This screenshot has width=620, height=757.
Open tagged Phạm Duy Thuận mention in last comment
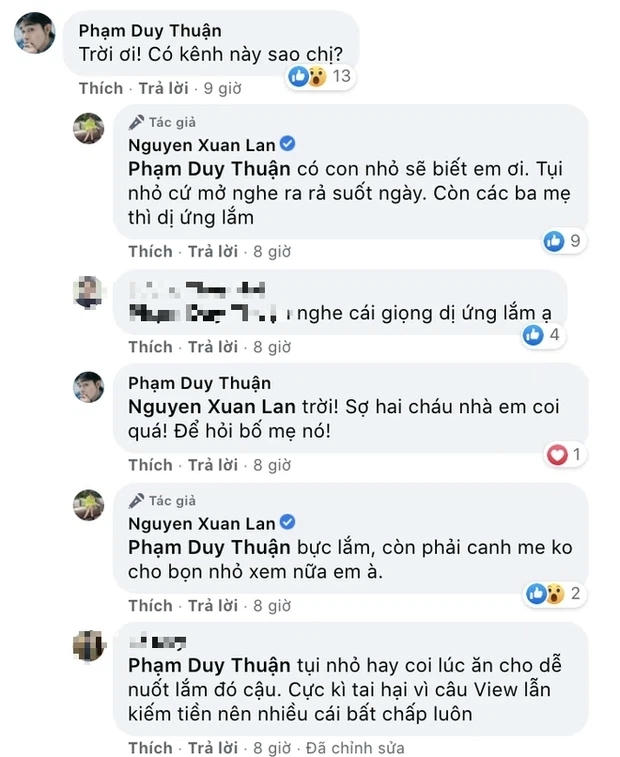pos(209,665)
